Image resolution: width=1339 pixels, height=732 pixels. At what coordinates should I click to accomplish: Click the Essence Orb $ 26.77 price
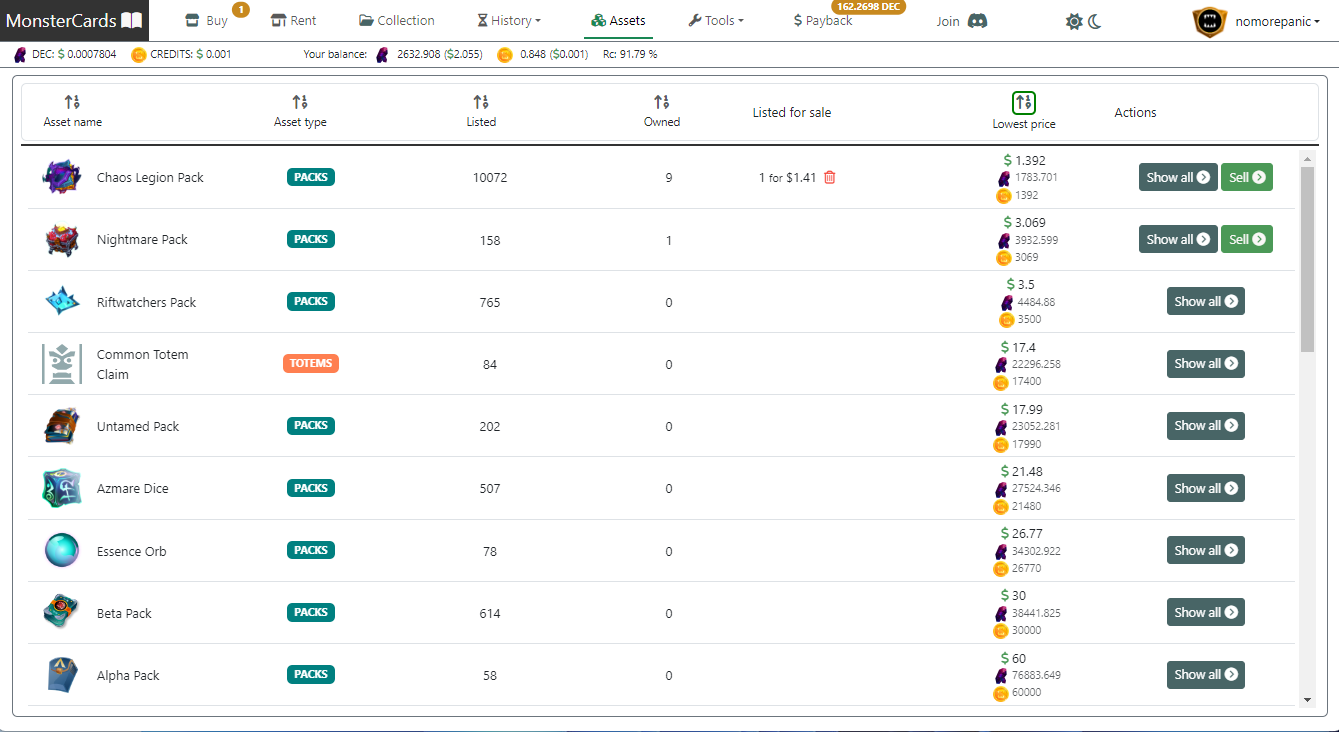point(1021,533)
